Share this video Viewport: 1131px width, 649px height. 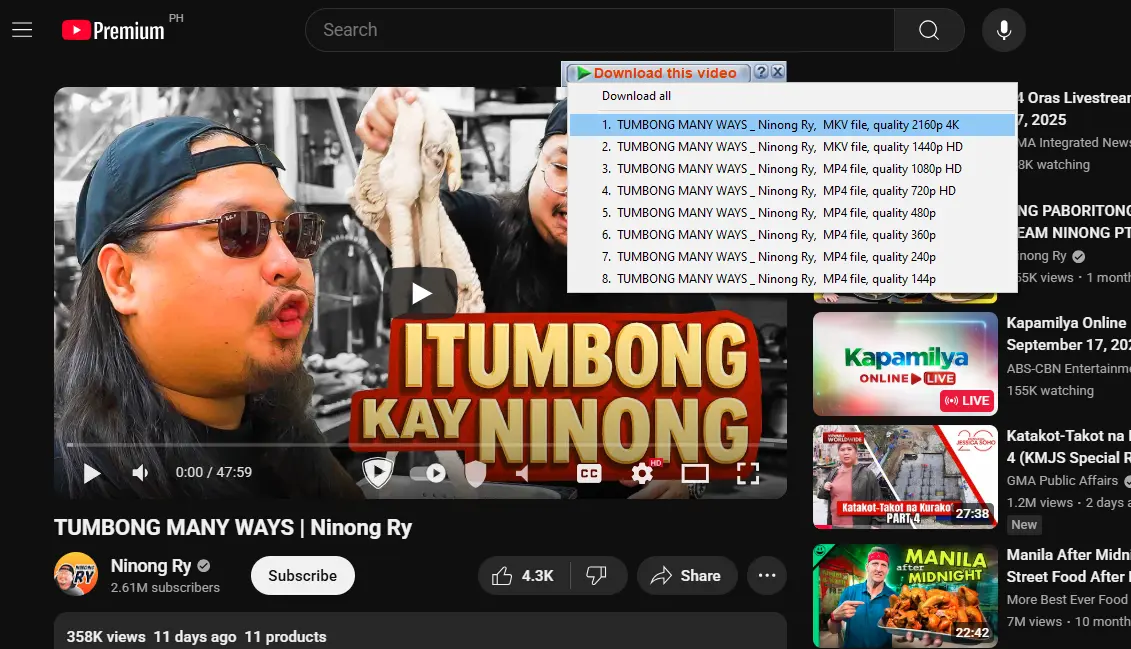687,575
